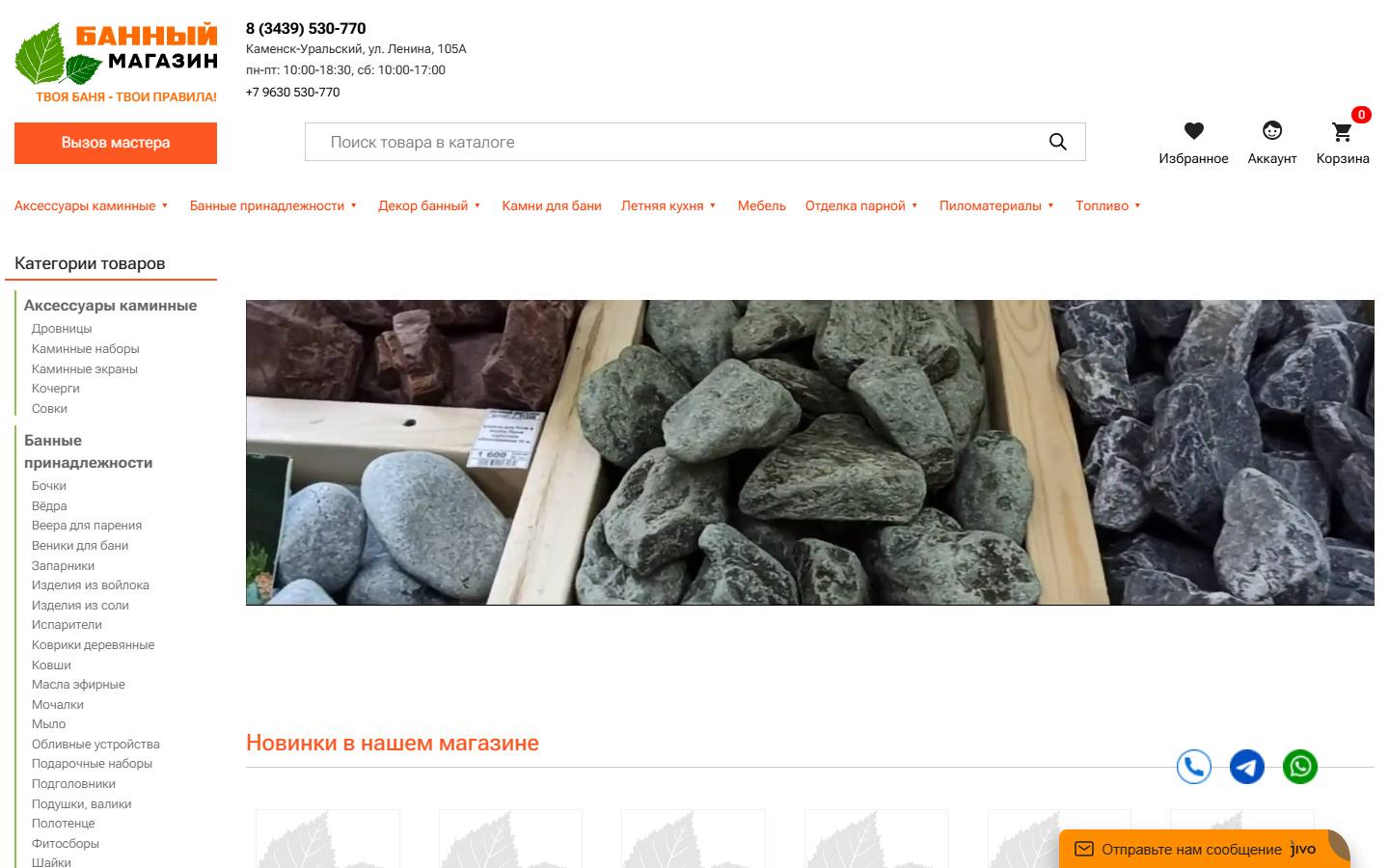Screen dimensions: 1389x868
Task: Click the blue phone call icon
Action: click(x=1194, y=767)
